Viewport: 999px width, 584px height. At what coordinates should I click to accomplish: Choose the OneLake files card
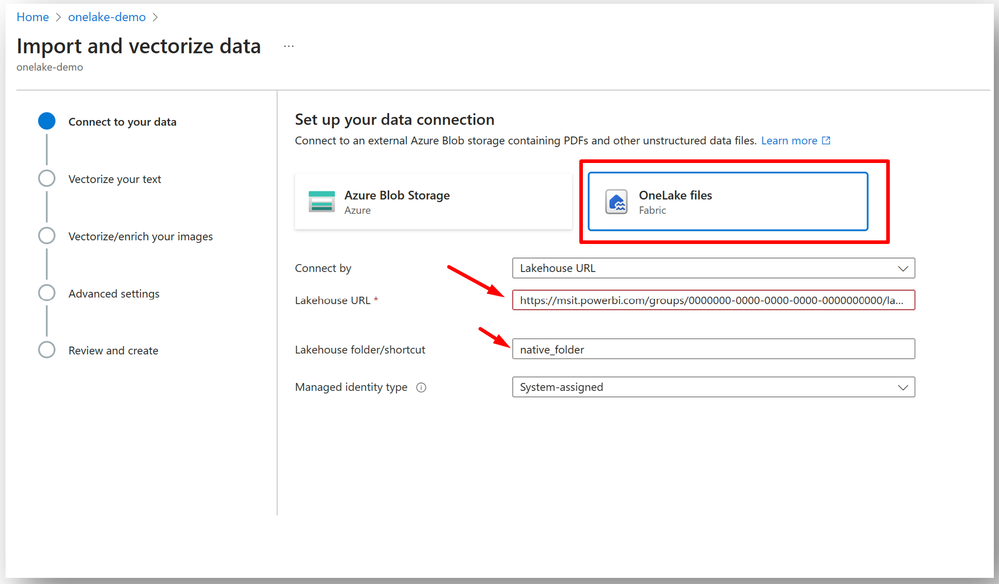[728, 201]
